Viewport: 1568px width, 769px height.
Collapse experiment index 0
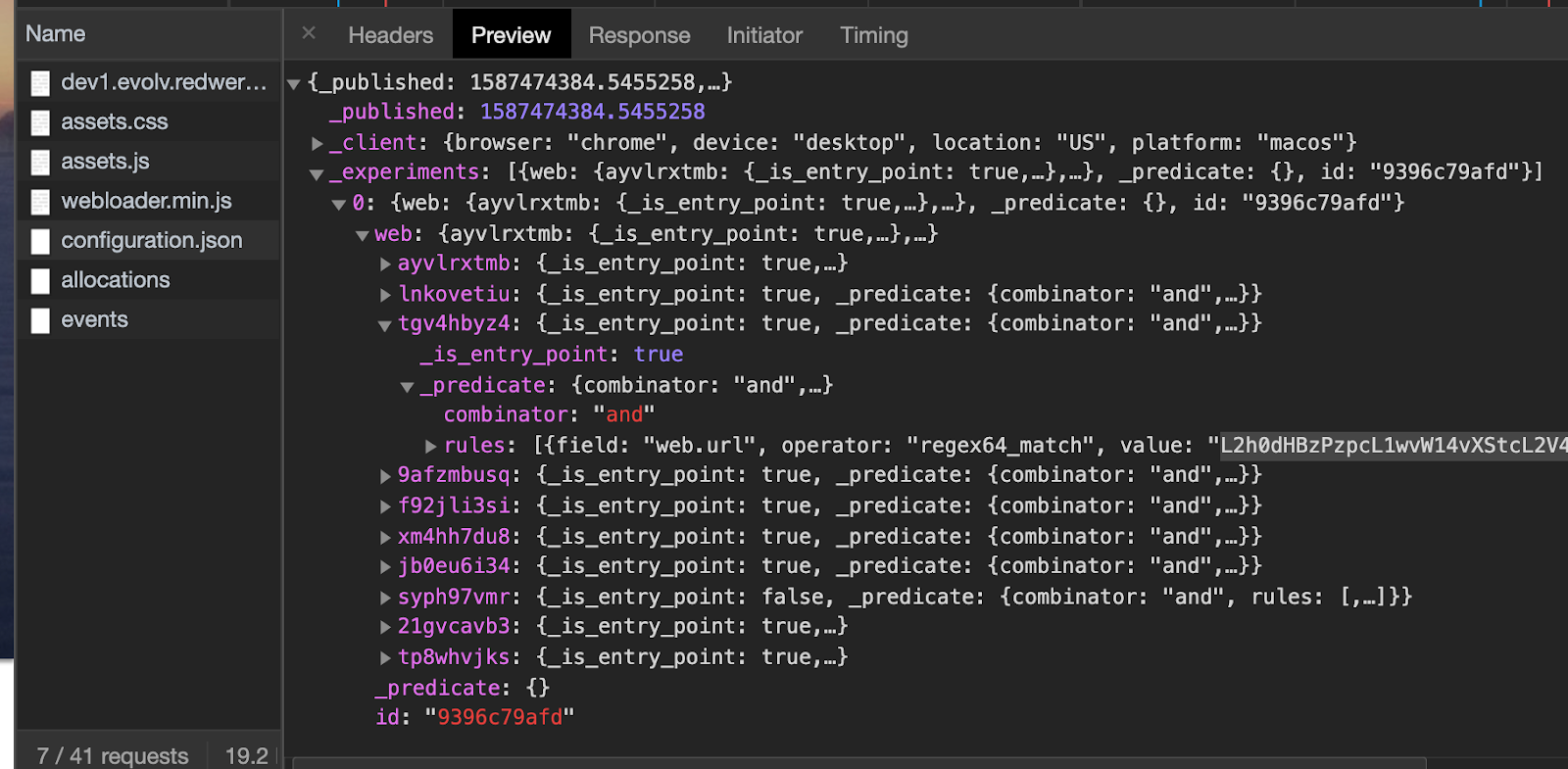(339, 205)
